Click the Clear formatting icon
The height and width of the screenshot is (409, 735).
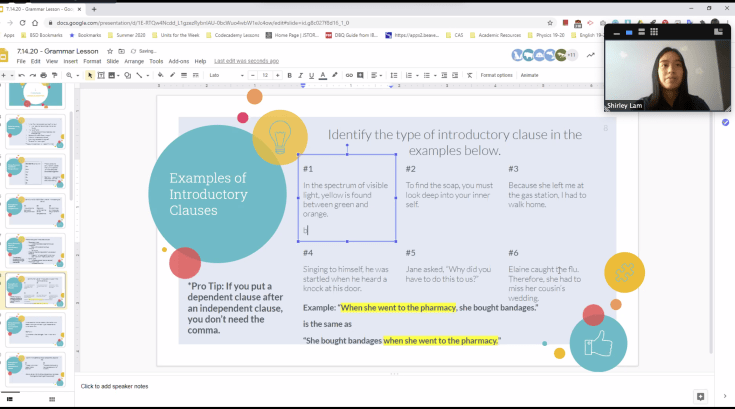pos(467,75)
